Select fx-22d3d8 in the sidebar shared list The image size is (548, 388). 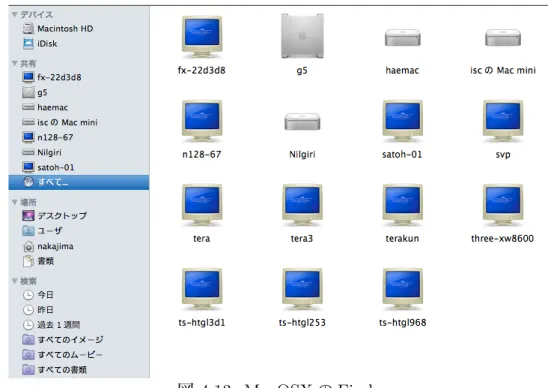pos(79,77)
